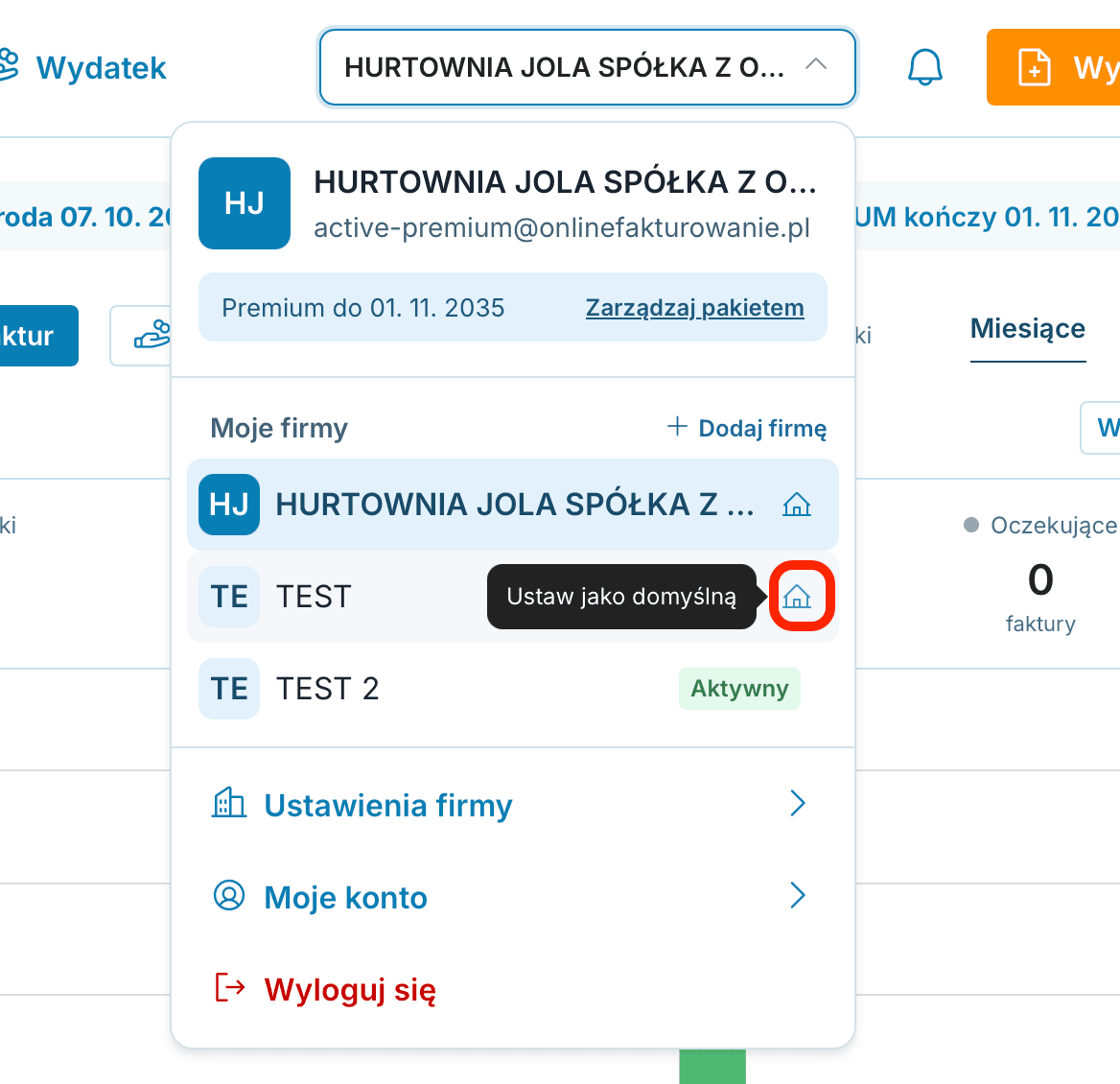Click the active-premium email address

[561, 228]
